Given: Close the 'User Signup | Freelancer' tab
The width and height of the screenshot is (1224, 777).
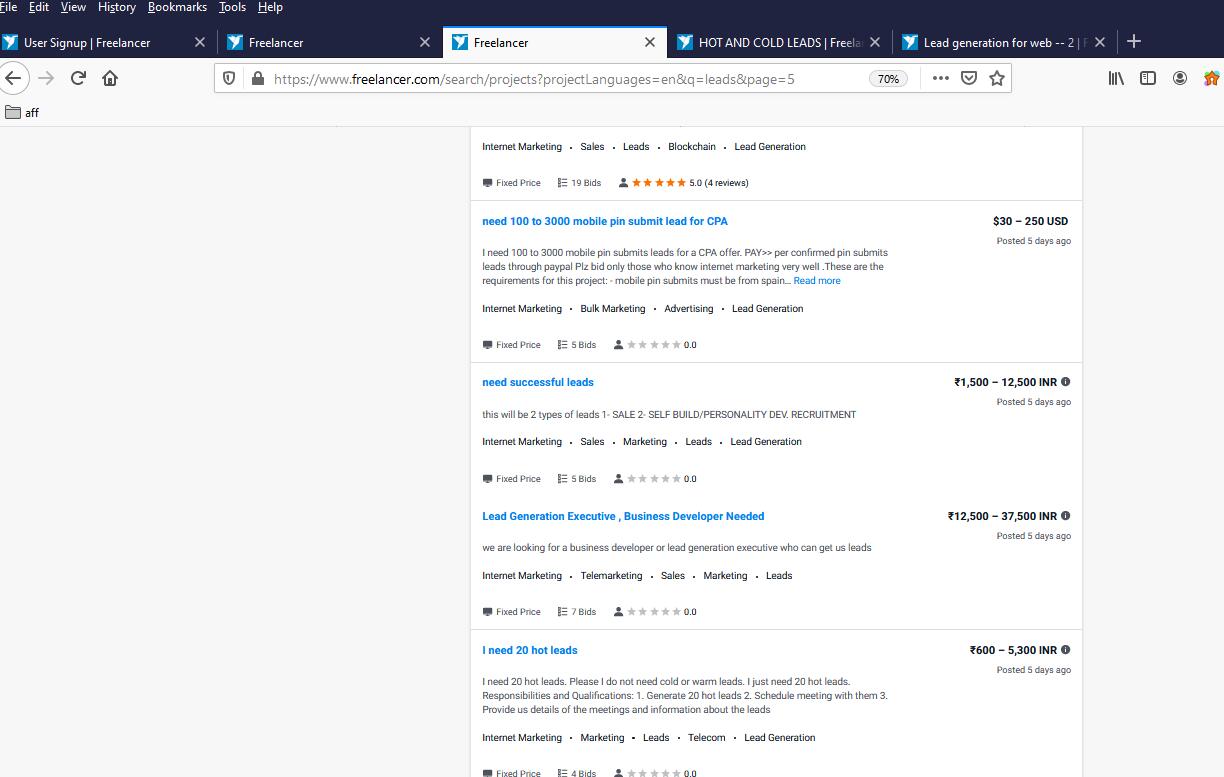Looking at the screenshot, I should [199, 42].
